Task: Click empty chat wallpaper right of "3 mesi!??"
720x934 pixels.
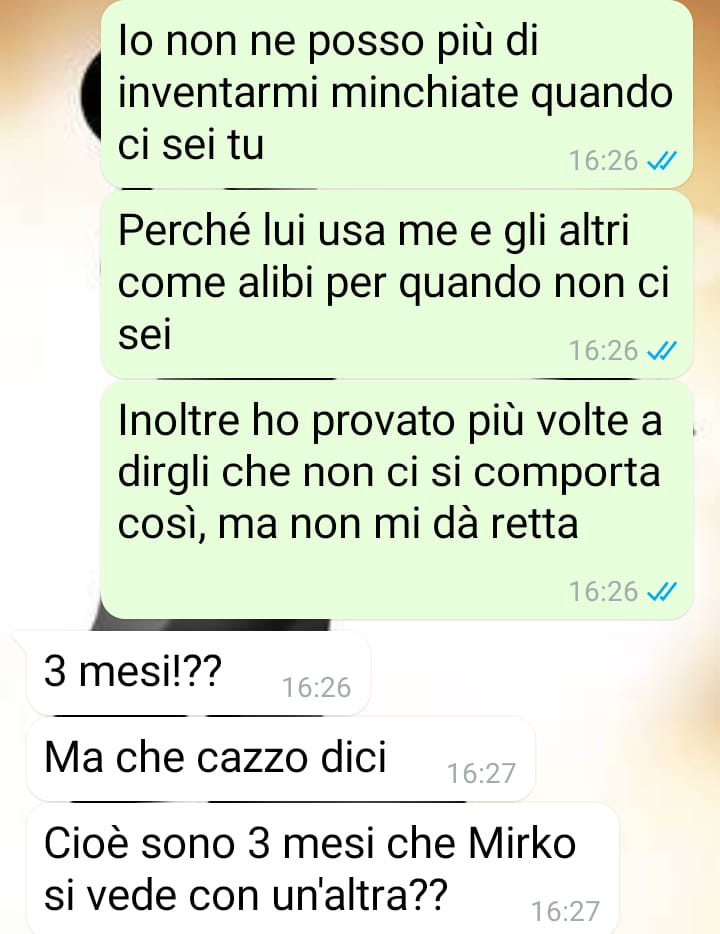Action: point(536,673)
